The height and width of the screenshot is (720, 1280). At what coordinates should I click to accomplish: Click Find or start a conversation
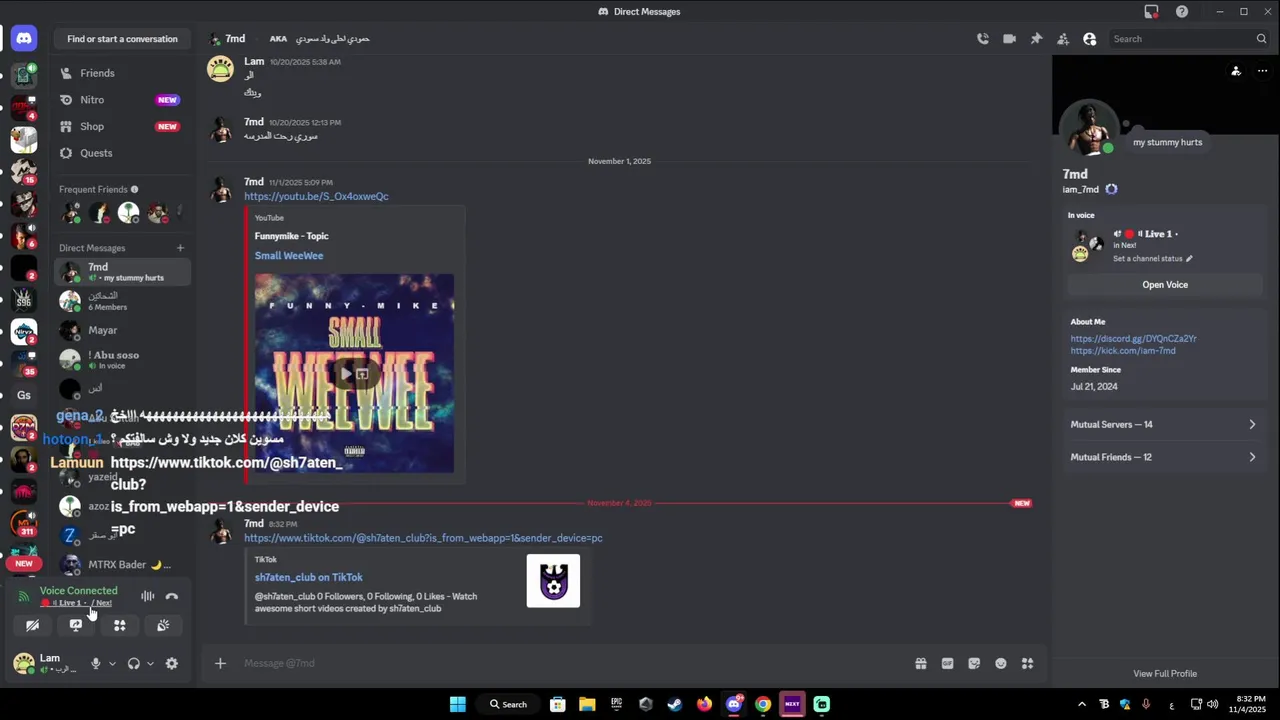tap(122, 39)
